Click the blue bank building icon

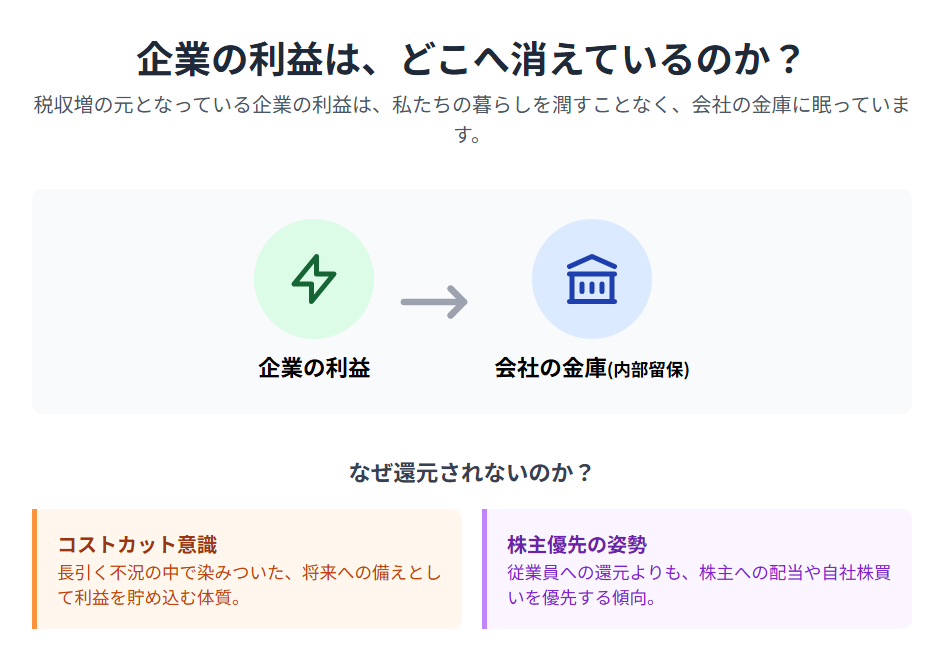592,279
